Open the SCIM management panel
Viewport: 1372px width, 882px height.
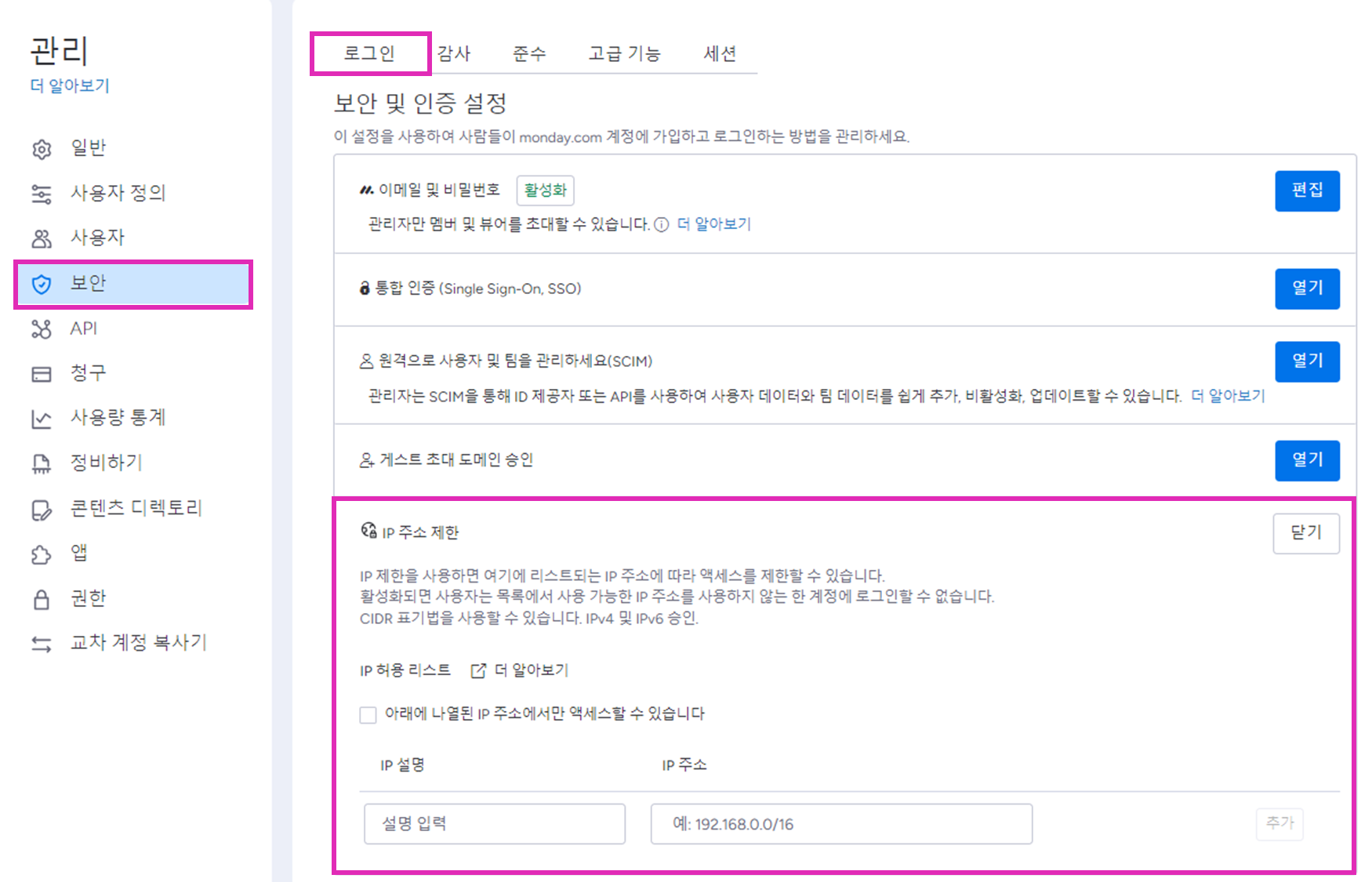[x=1307, y=361]
